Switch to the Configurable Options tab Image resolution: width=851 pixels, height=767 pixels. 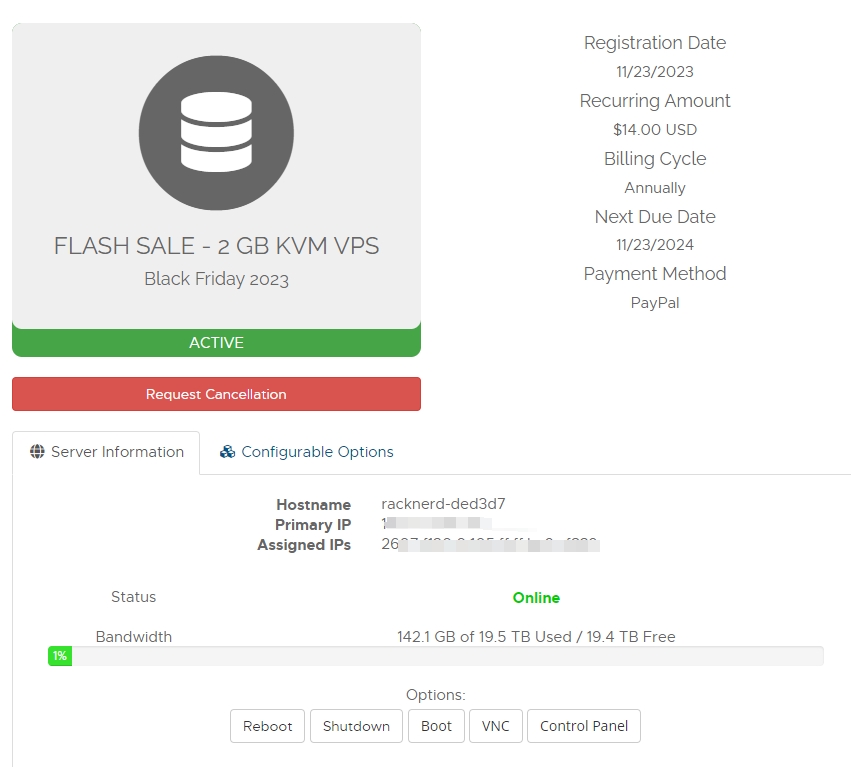(317, 452)
